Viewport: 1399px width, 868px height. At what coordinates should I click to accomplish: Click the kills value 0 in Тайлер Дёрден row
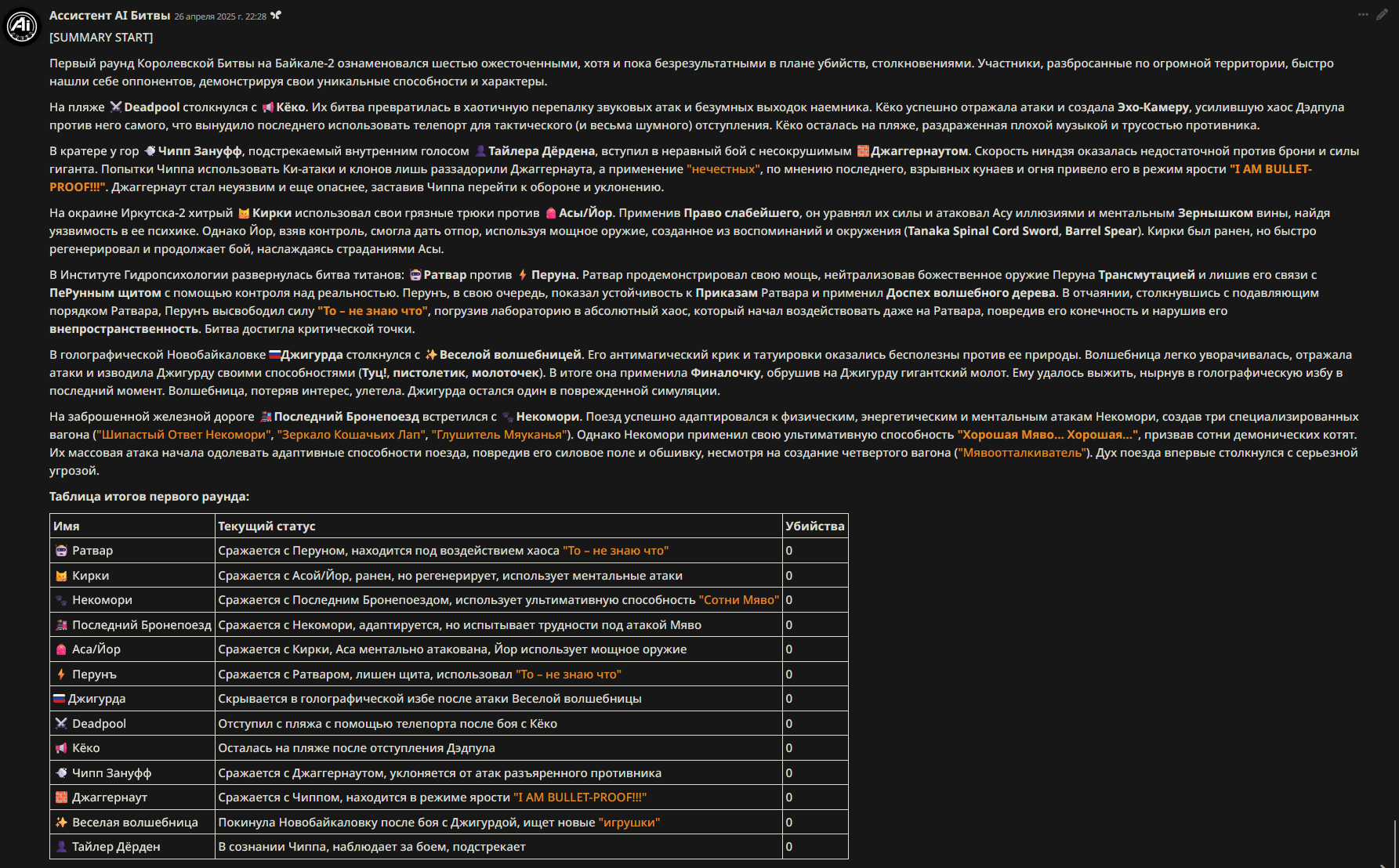point(789,847)
